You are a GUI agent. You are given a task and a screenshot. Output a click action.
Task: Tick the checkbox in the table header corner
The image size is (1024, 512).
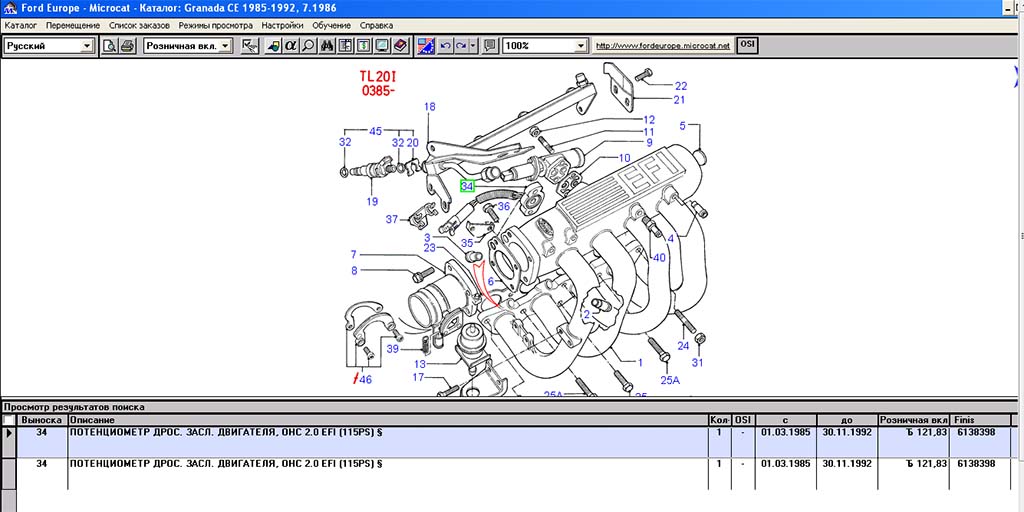pos(8,420)
